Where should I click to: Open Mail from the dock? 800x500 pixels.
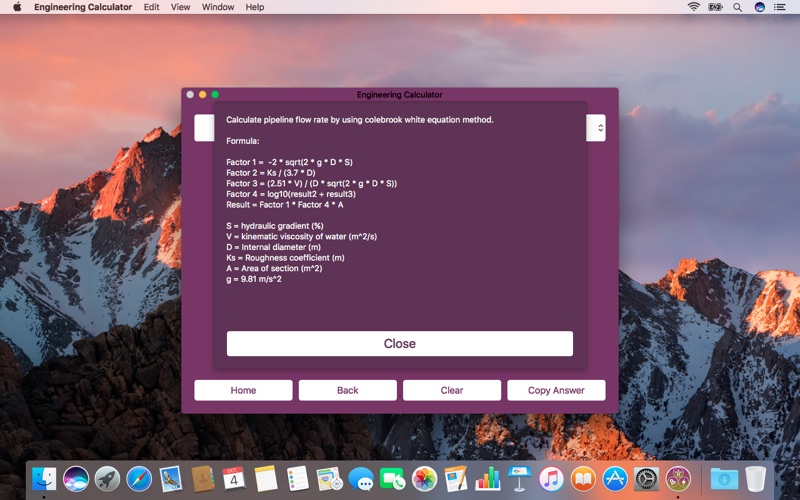point(170,479)
